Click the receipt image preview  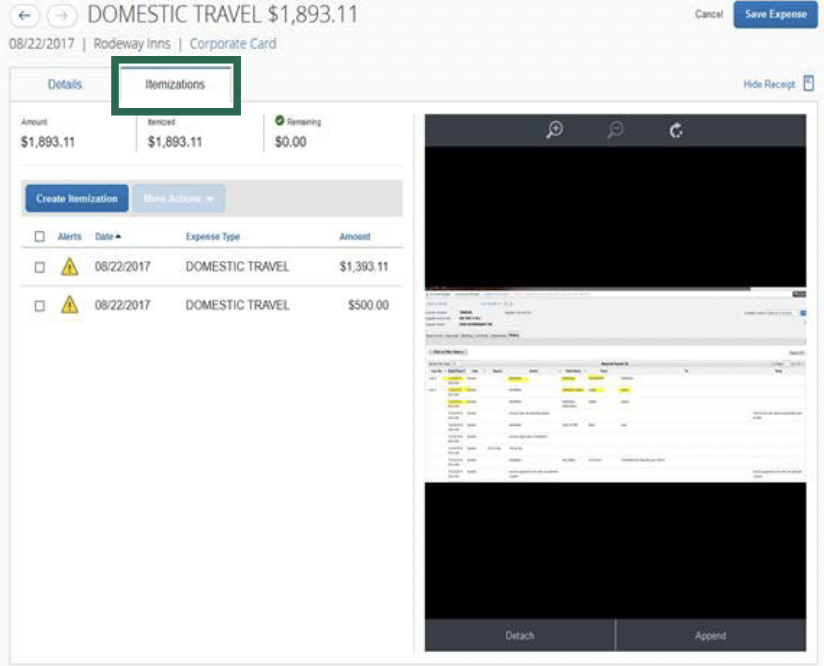(x=615, y=385)
